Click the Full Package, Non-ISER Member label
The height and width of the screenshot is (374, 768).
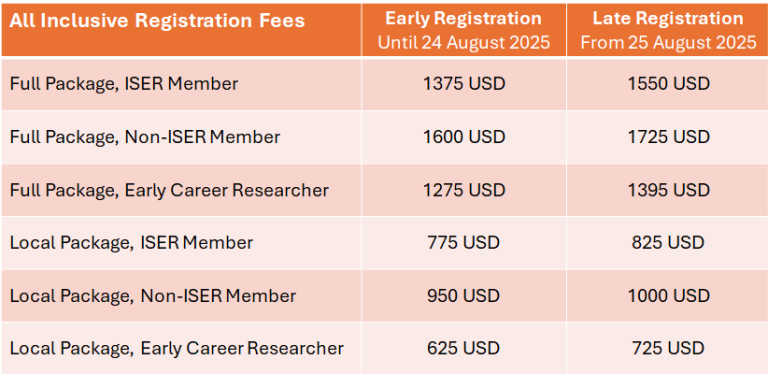145,137
